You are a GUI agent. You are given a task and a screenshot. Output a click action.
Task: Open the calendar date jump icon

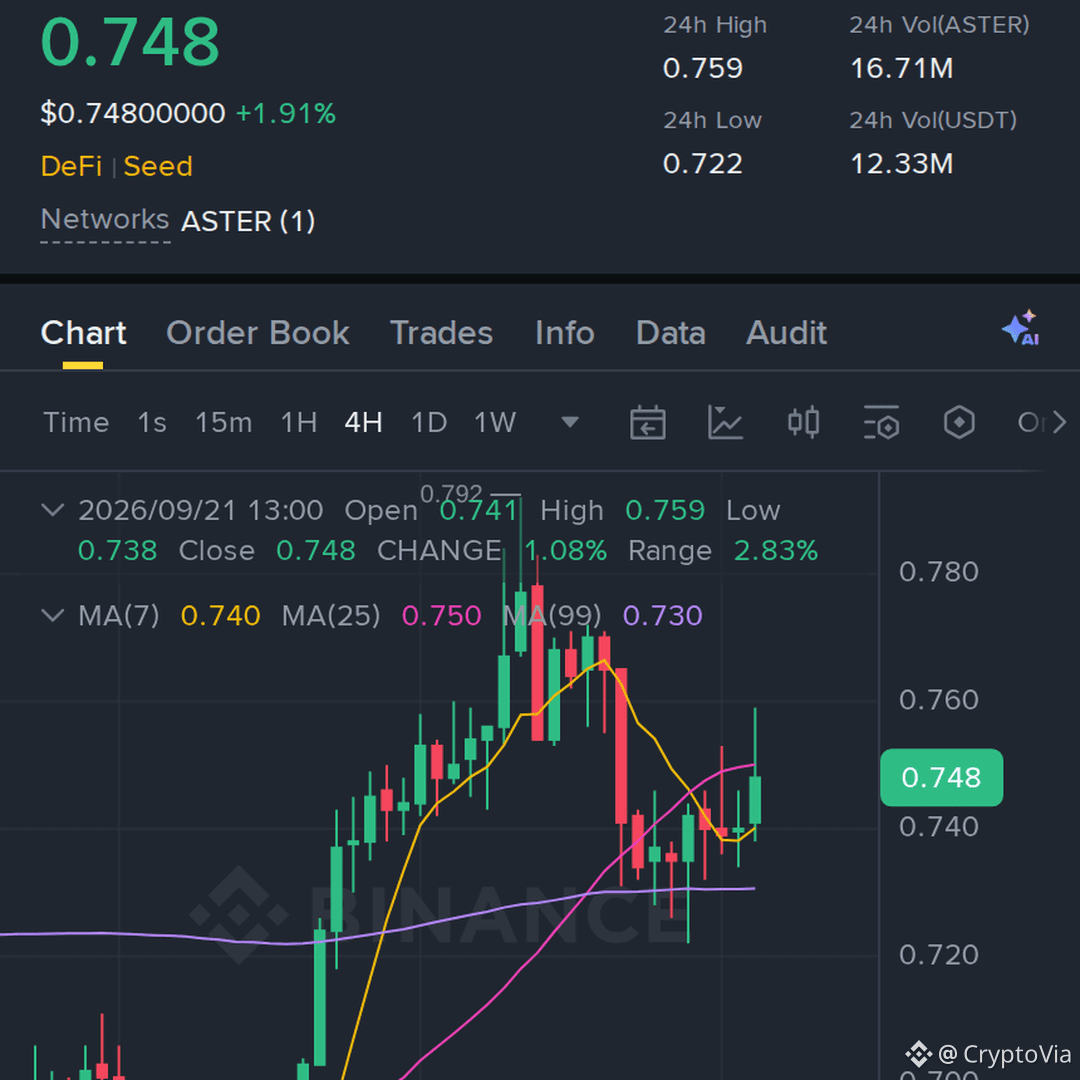(647, 422)
